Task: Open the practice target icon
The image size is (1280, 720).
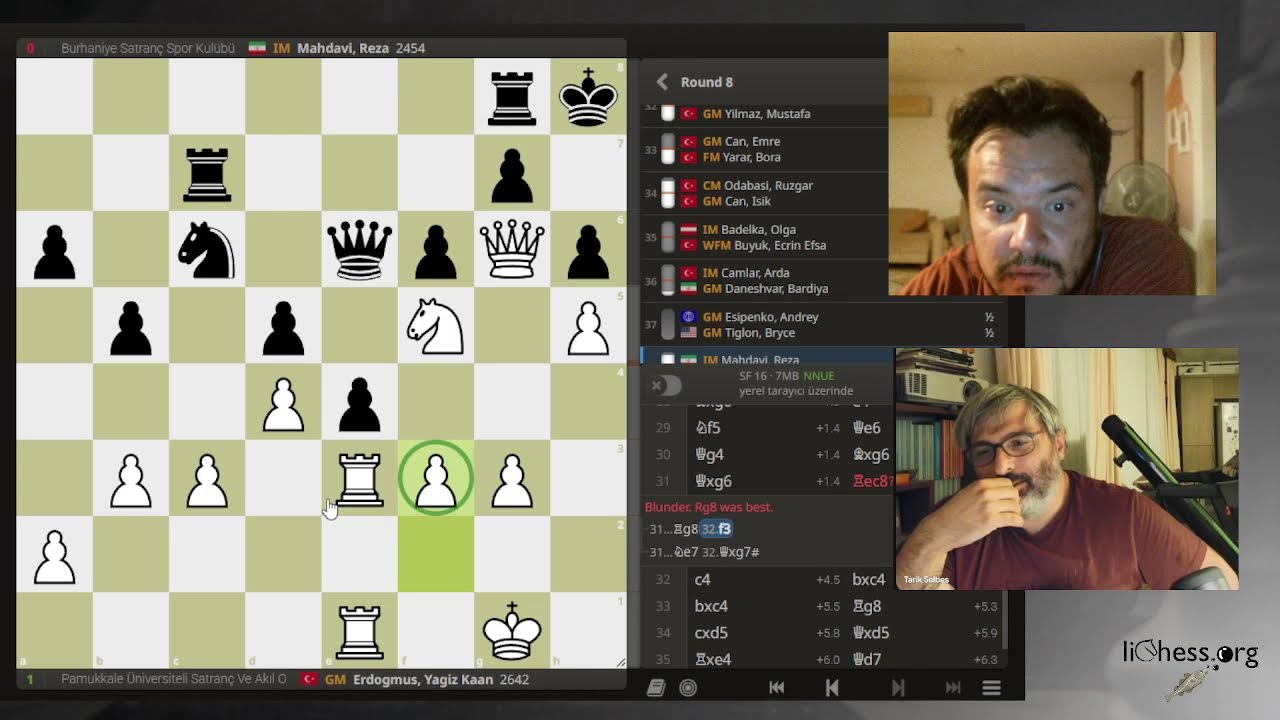Action: 688,687
